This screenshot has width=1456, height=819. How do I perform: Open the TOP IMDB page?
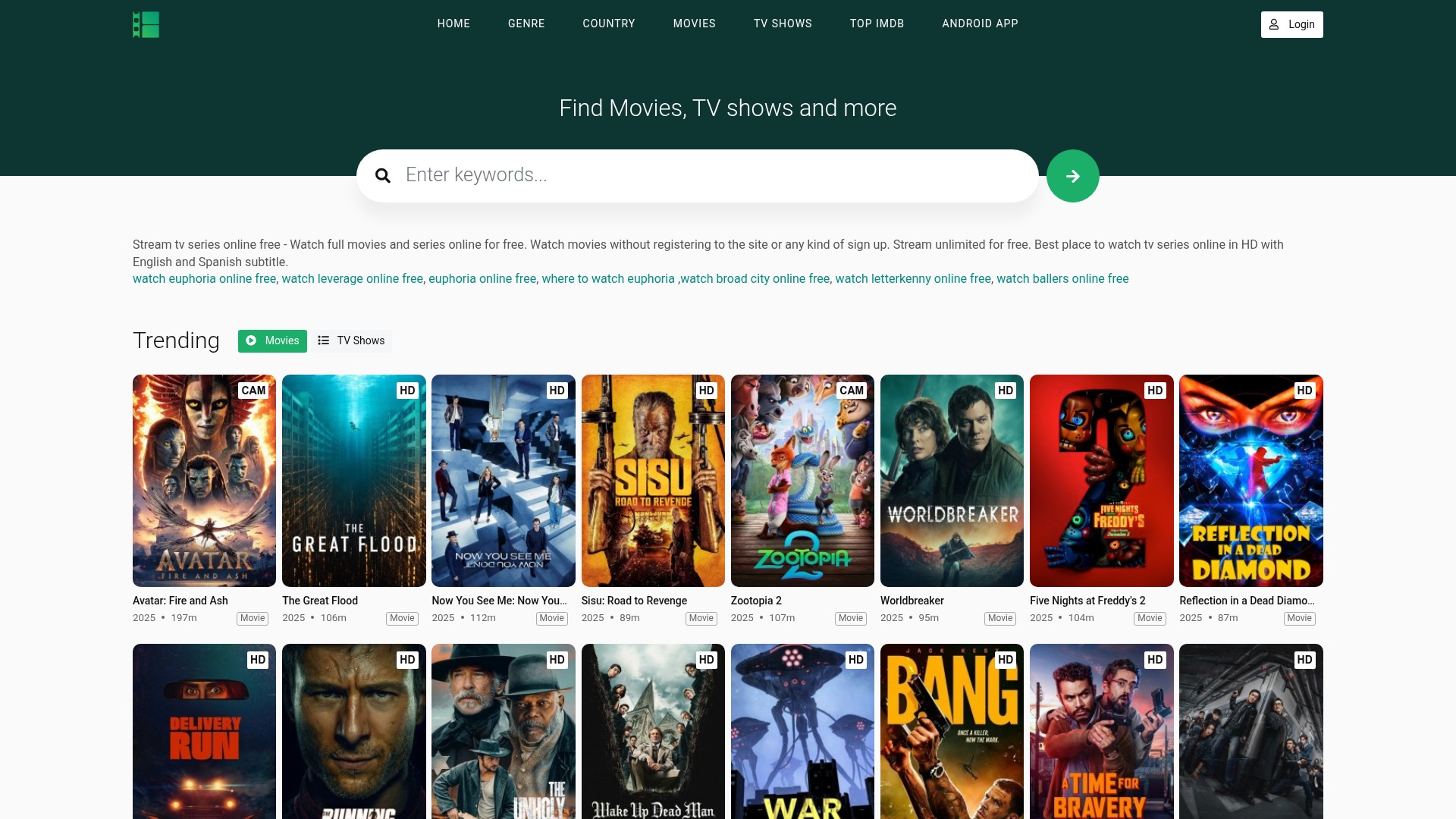pos(877,24)
